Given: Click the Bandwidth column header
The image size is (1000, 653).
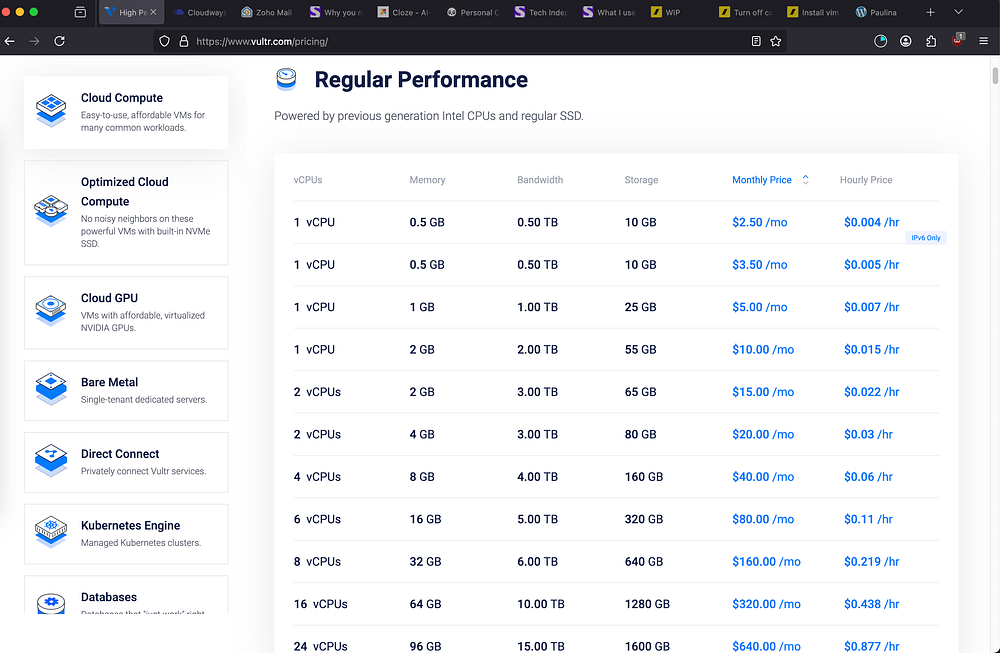Looking at the screenshot, I should click(540, 180).
